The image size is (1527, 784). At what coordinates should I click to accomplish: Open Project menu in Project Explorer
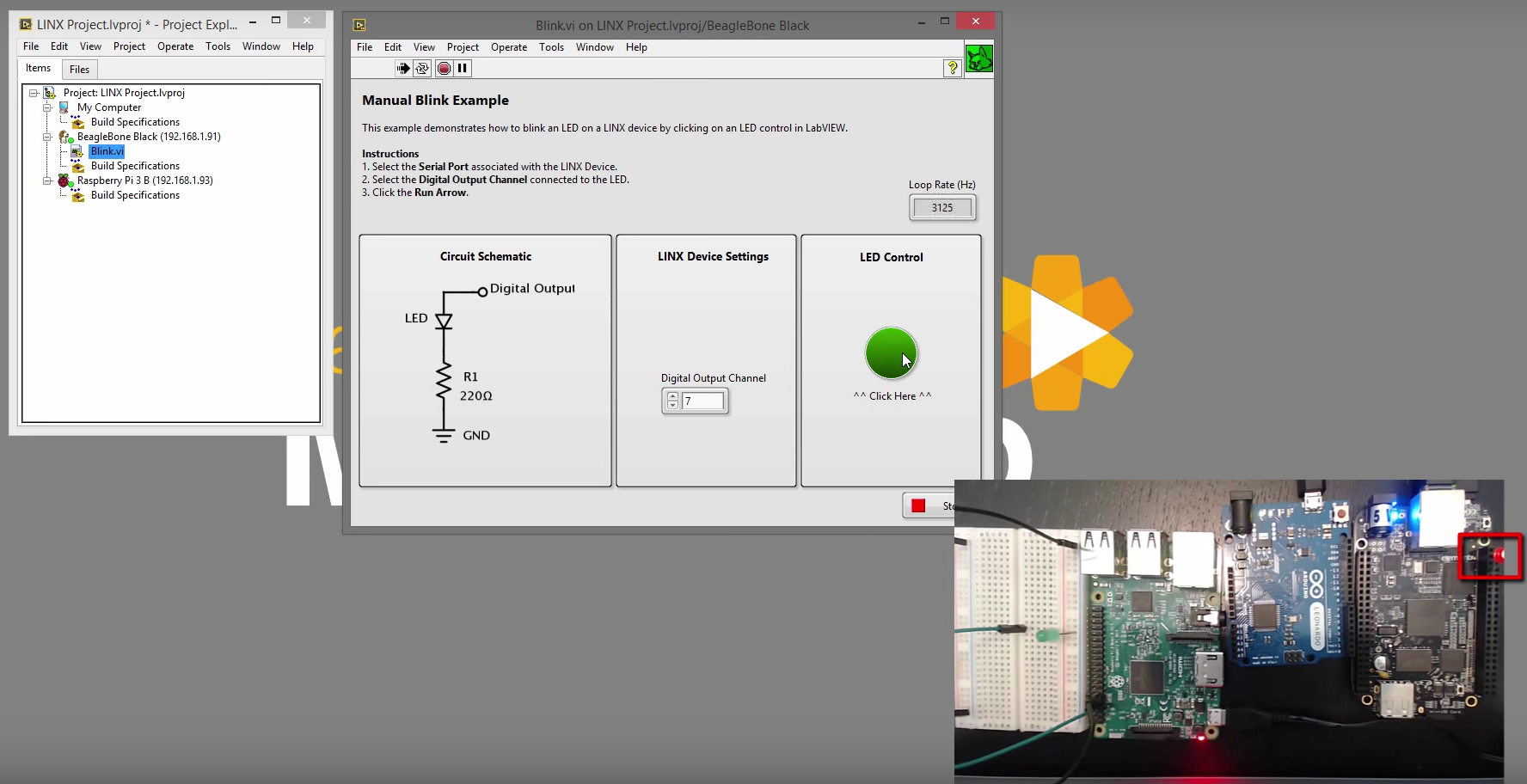[129, 46]
